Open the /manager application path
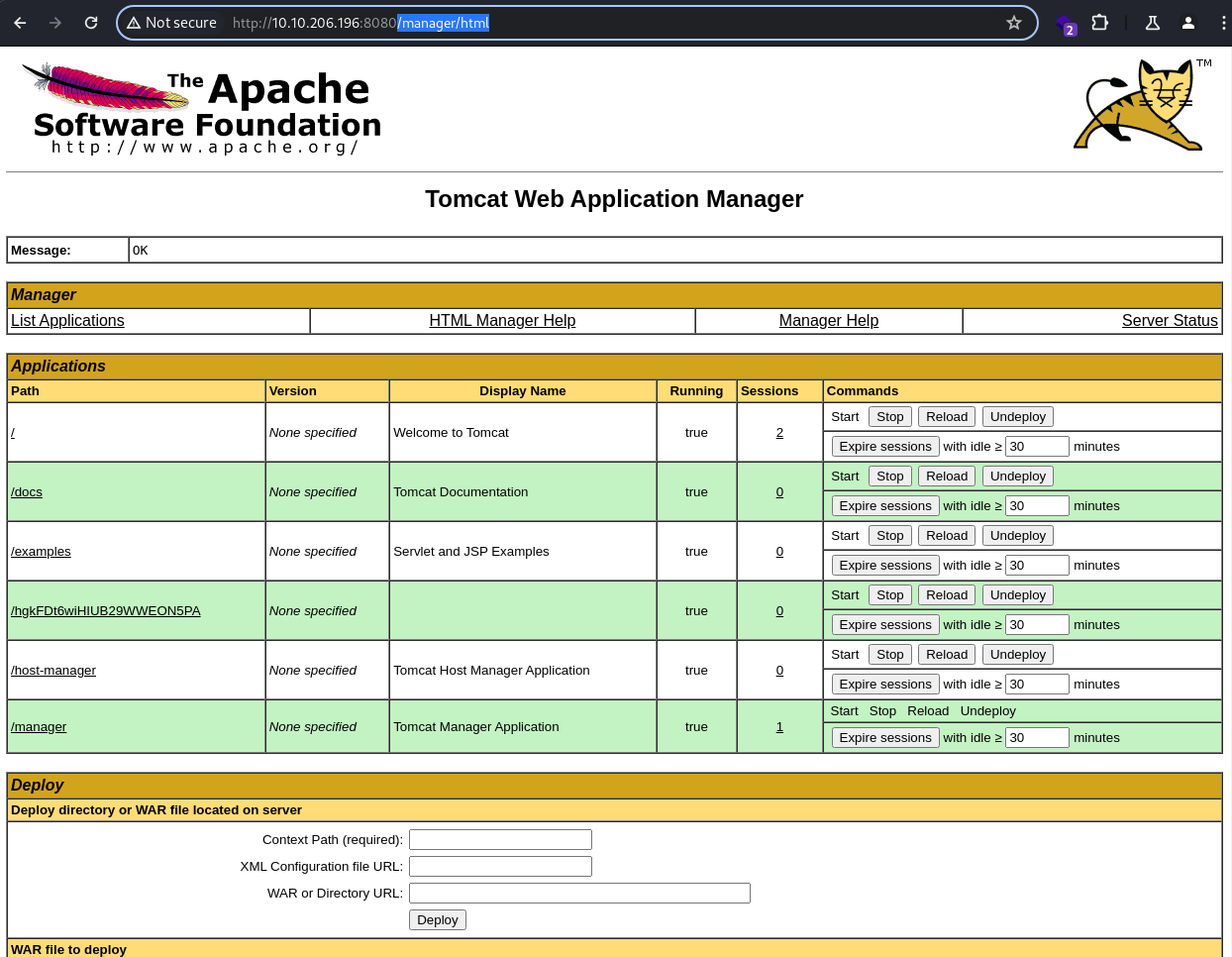This screenshot has height=957, width=1232. pyautogui.click(x=39, y=727)
